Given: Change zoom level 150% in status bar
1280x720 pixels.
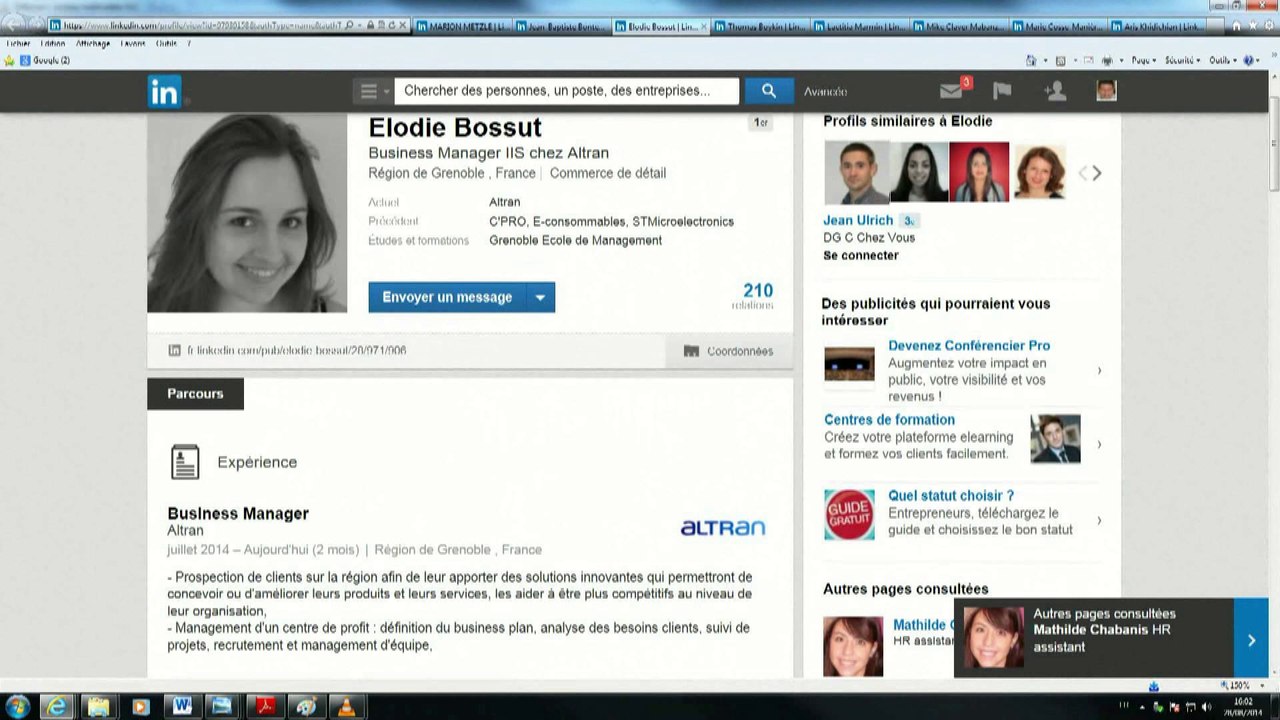Looking at the screenshot, I should 1239,685.
